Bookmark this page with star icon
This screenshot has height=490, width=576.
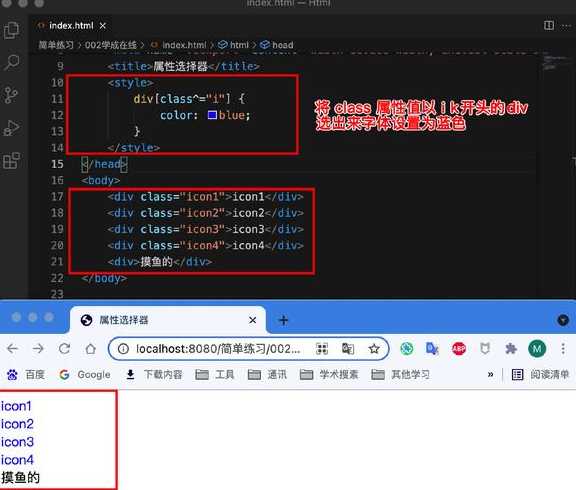click(374, 349)
